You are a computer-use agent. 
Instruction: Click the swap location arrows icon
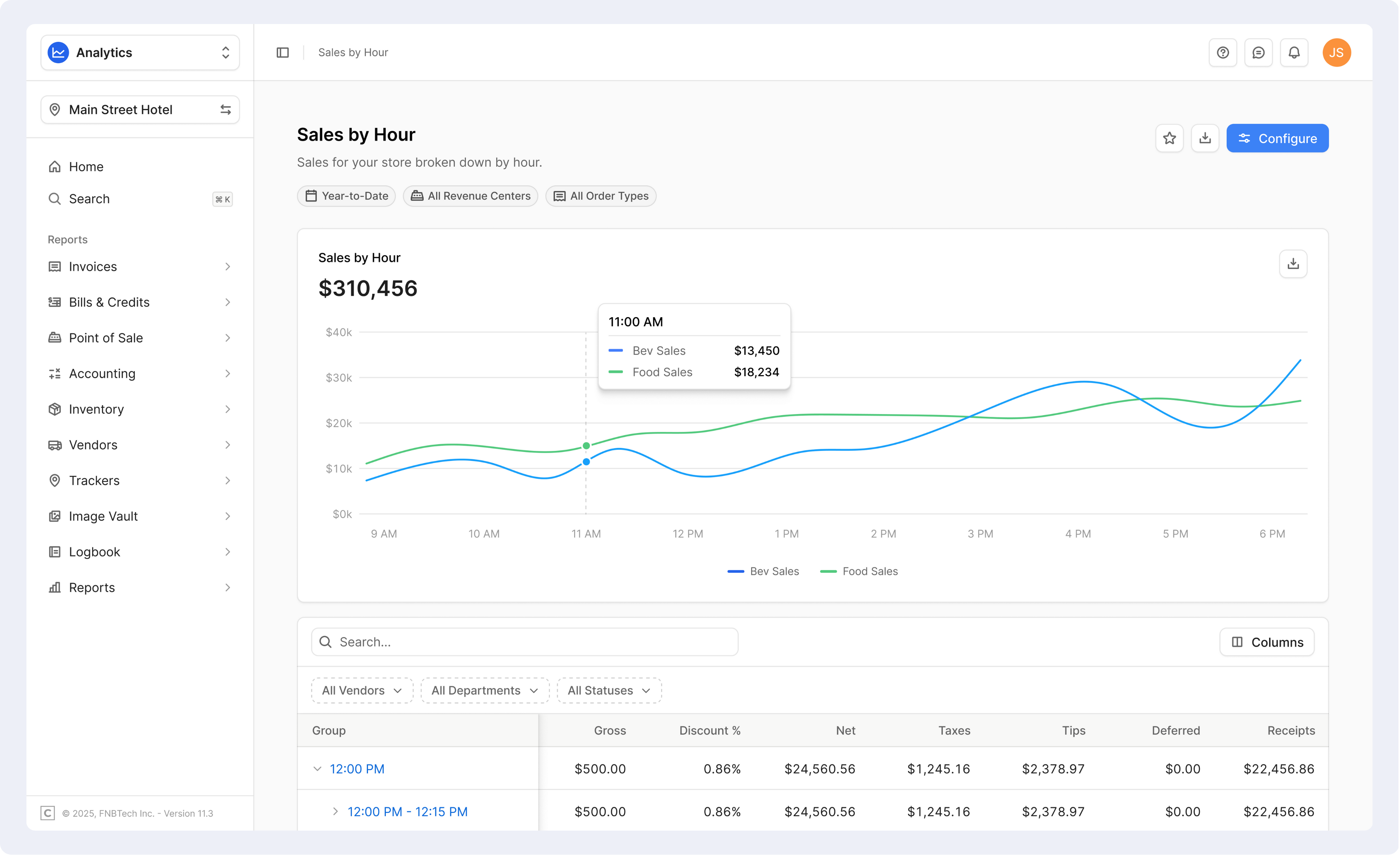point(226,110)
